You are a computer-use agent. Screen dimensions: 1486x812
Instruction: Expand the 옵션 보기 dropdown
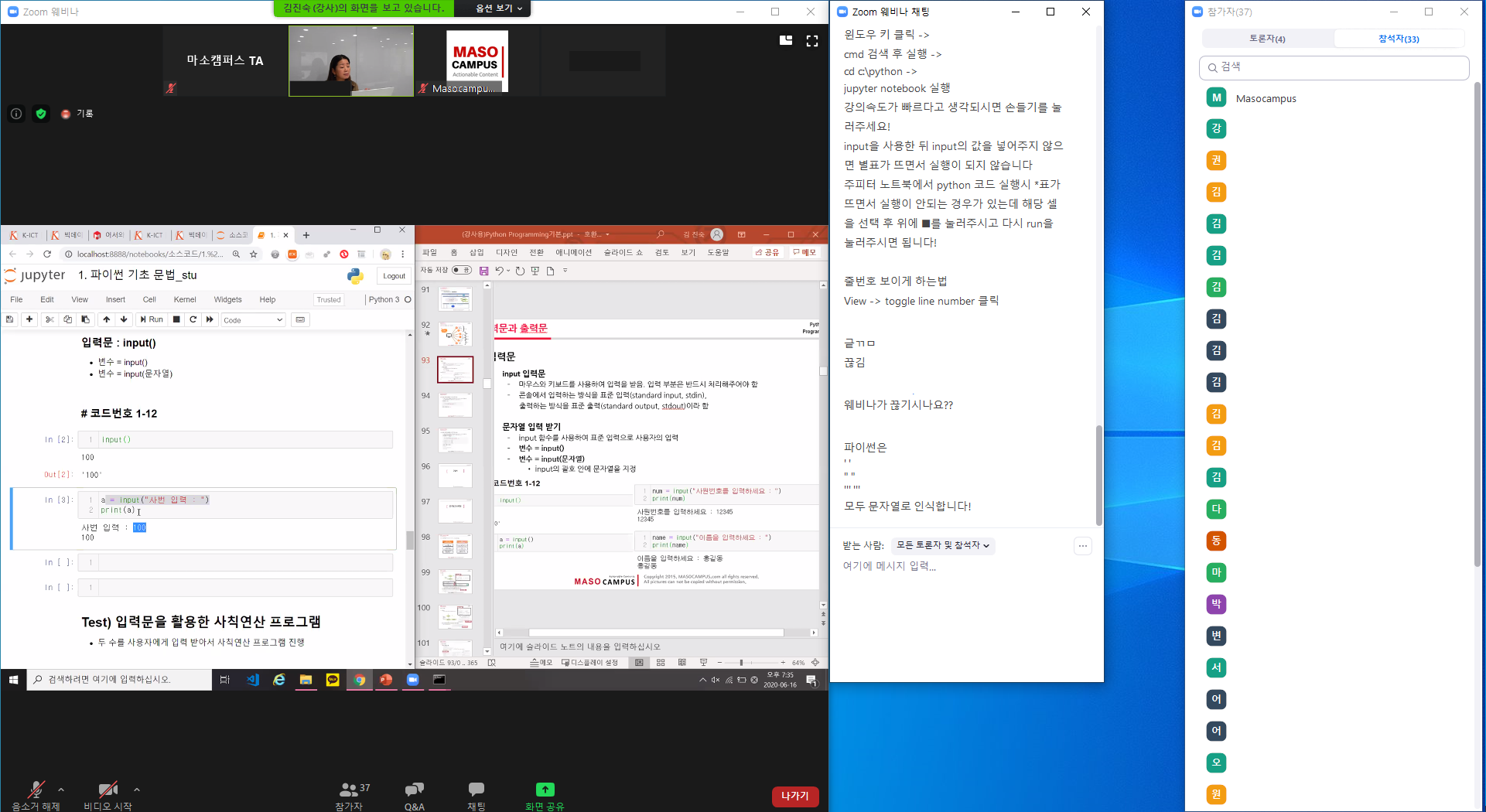point(499,9)
